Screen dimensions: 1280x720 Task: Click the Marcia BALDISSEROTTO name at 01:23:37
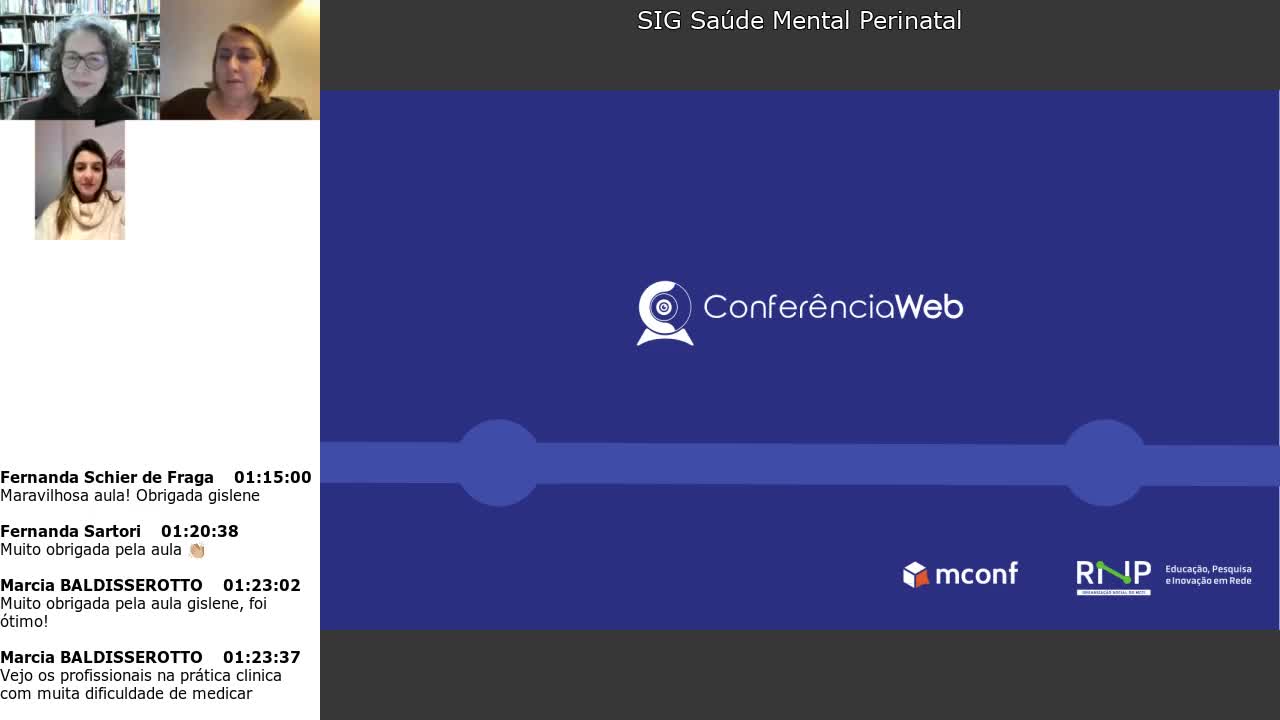pyautogui.click(x=101, y=657)
